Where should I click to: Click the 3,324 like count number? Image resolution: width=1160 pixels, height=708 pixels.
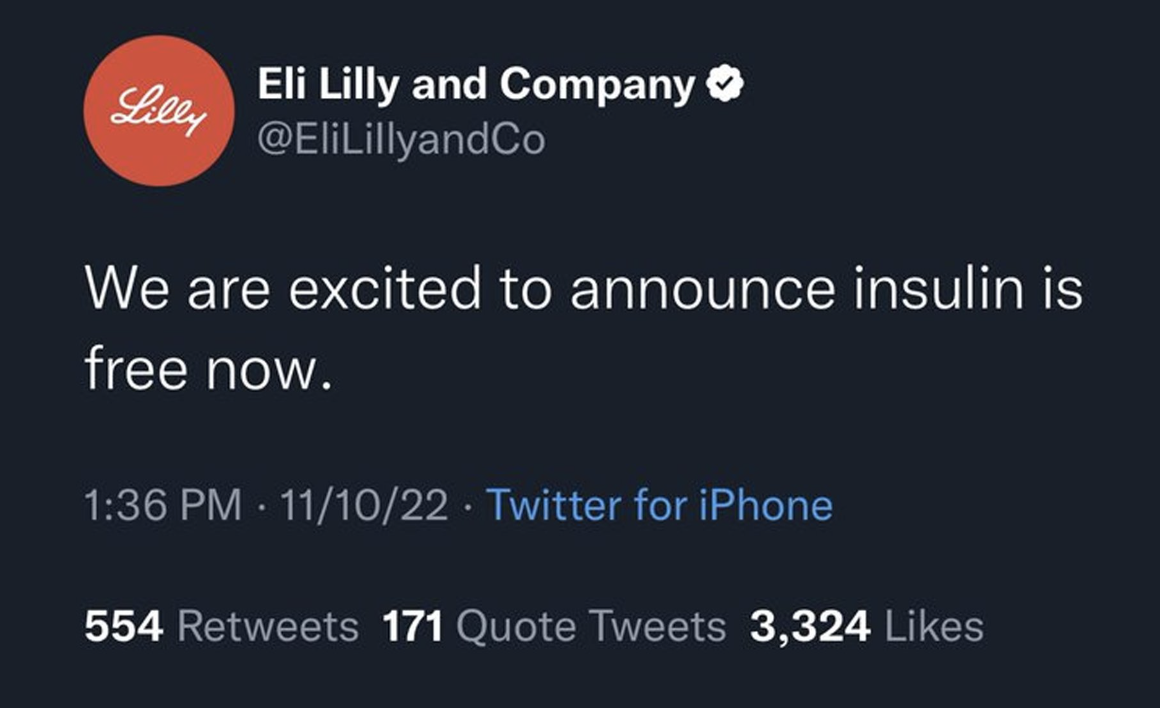point(810,627)
